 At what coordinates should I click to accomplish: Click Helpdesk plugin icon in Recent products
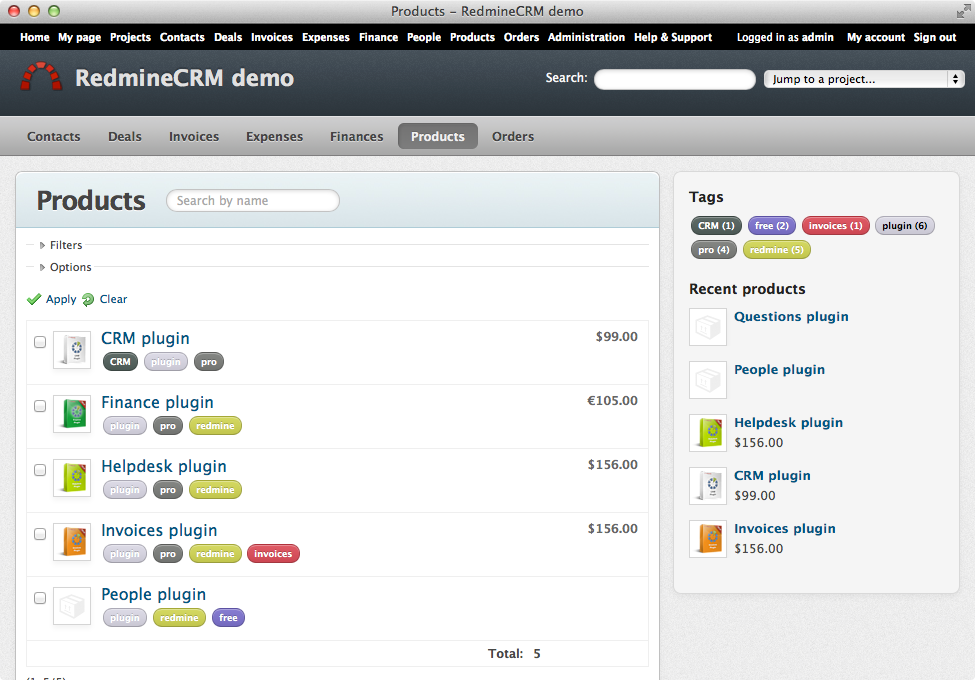[708, 433]
